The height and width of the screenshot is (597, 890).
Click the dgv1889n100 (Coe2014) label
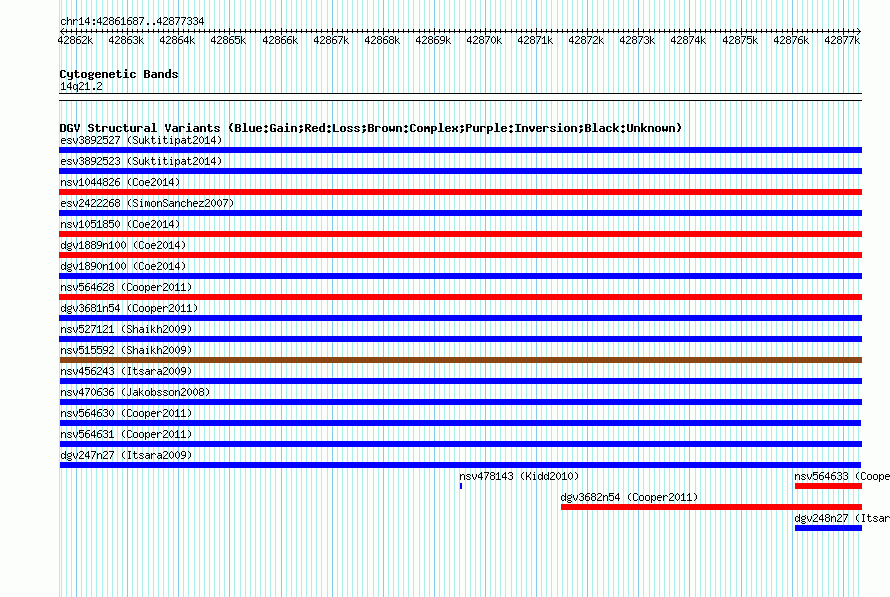123,245
